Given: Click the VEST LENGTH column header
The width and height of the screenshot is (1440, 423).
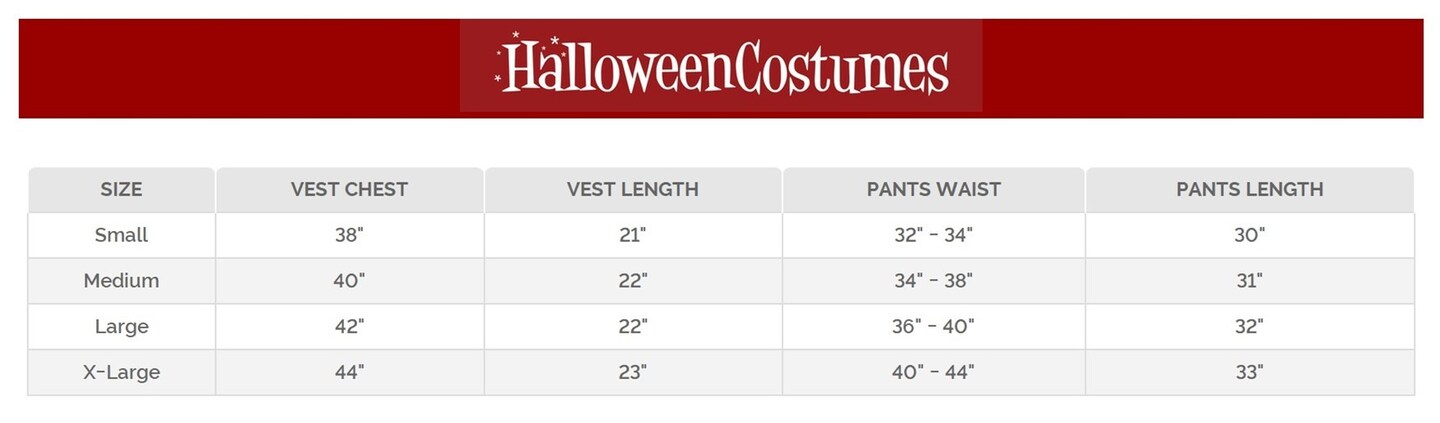Looking at the screenshot, I should 632,189.
